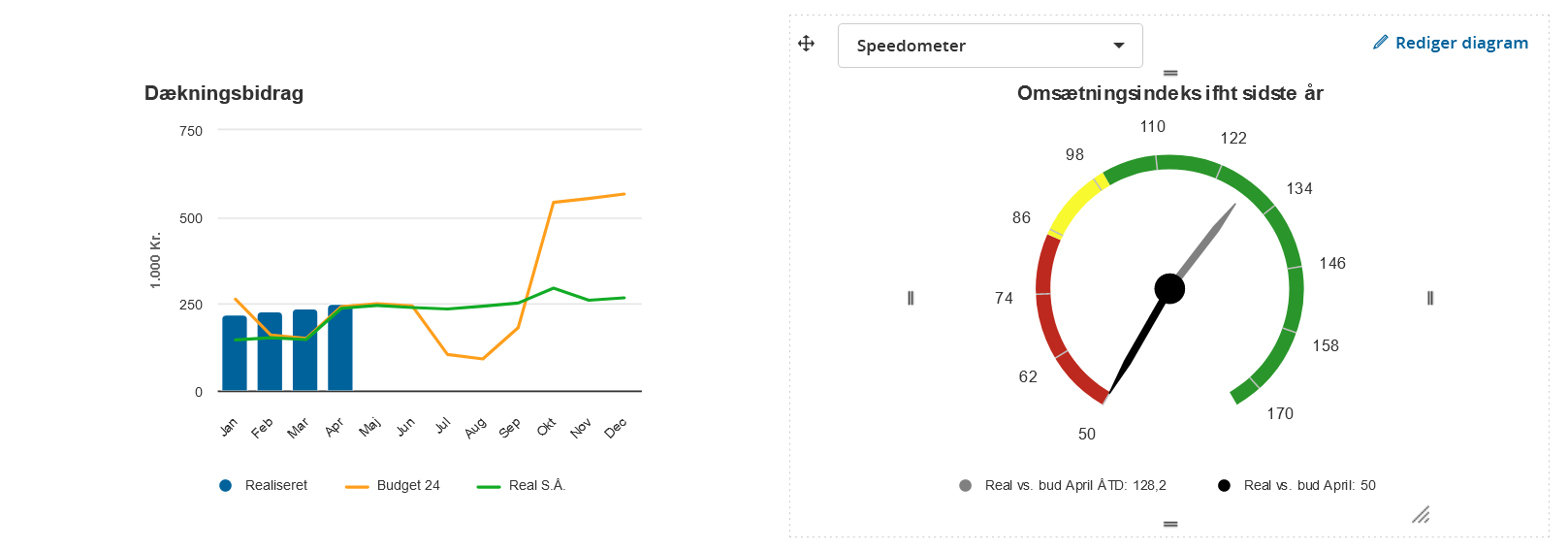Click the left side resize handle

pos(911,298)
